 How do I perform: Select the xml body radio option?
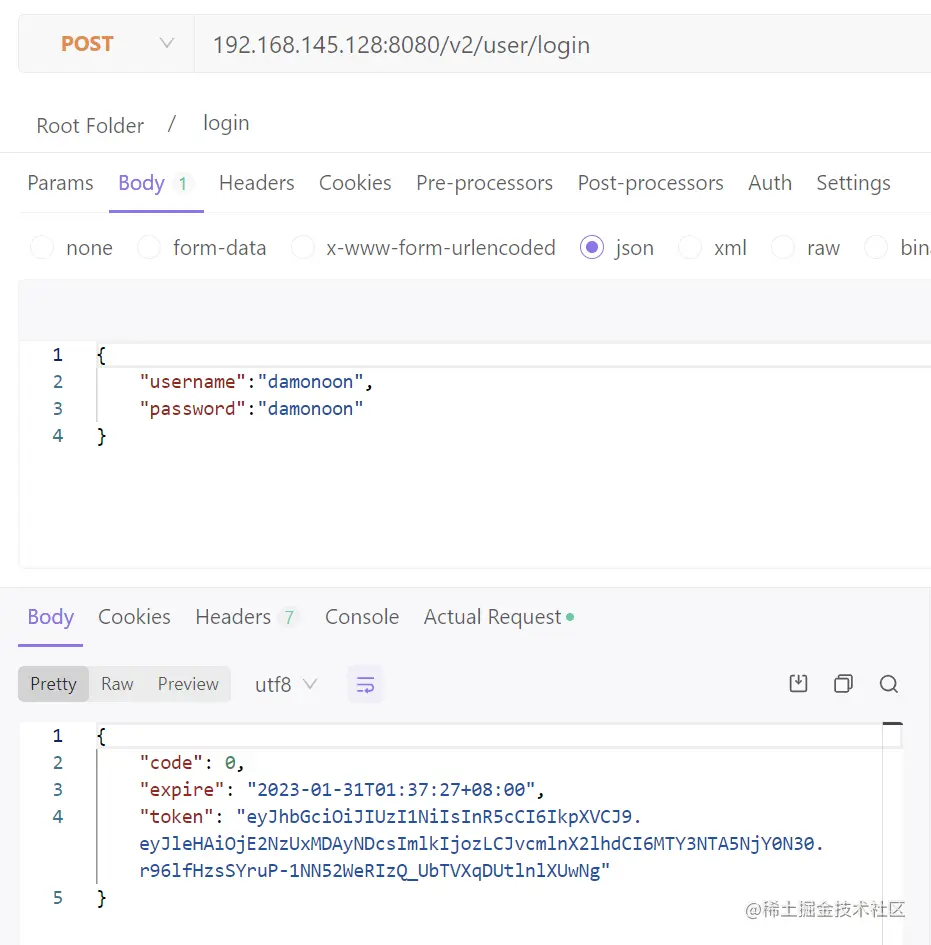[x=690, y=248]
